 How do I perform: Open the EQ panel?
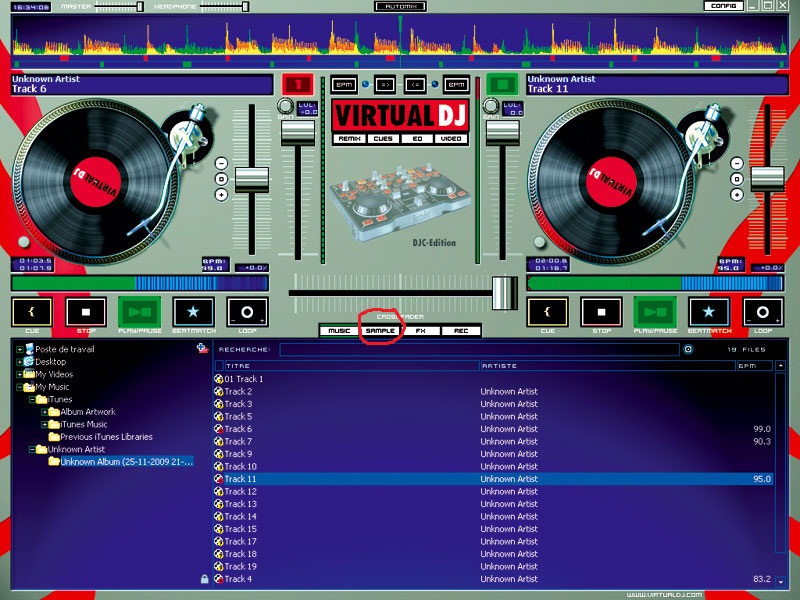[417, 139]
